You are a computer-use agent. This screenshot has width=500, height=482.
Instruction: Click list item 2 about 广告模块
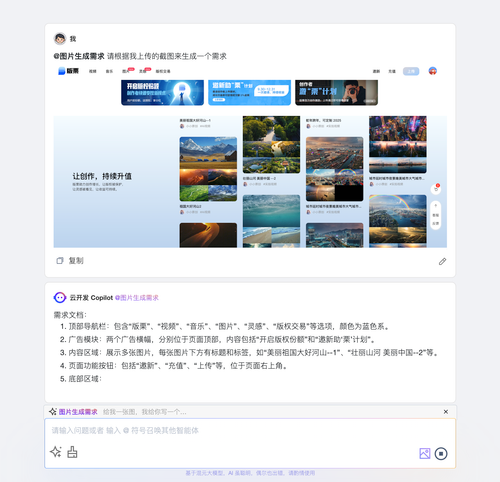coord(218,339)
